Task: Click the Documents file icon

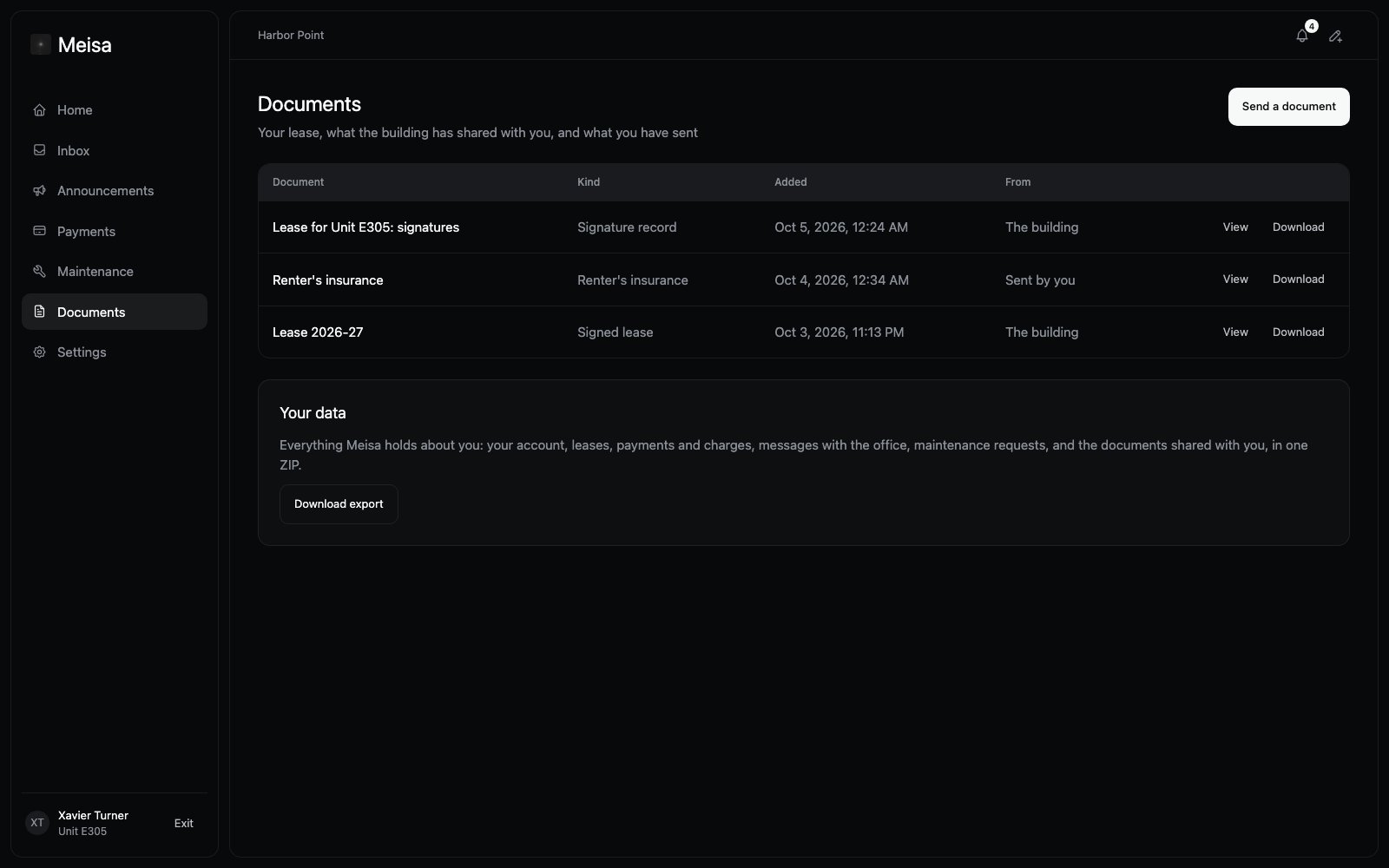Action: point(39,312)
